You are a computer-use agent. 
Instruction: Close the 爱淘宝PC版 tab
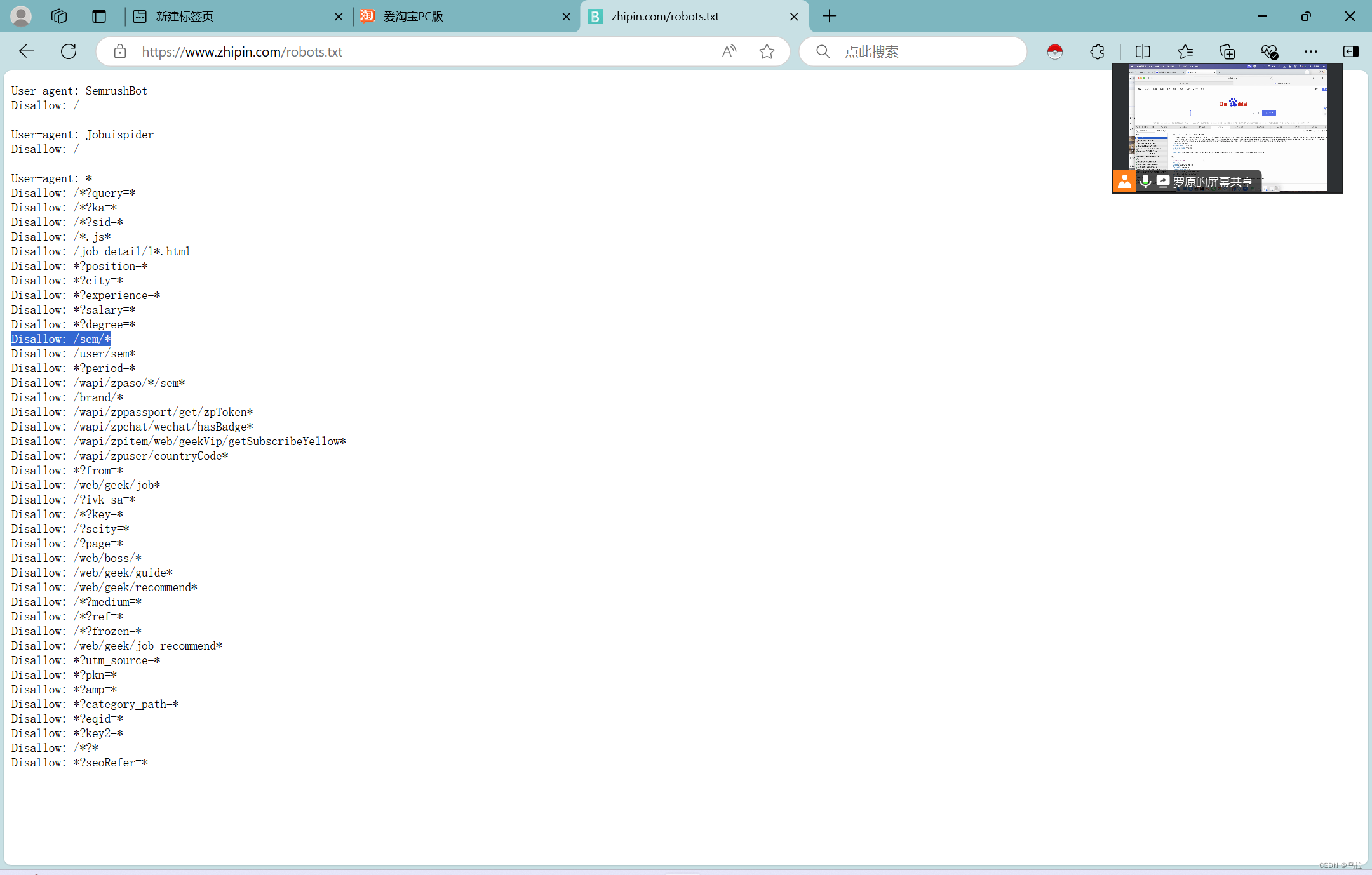click(566, 17)
